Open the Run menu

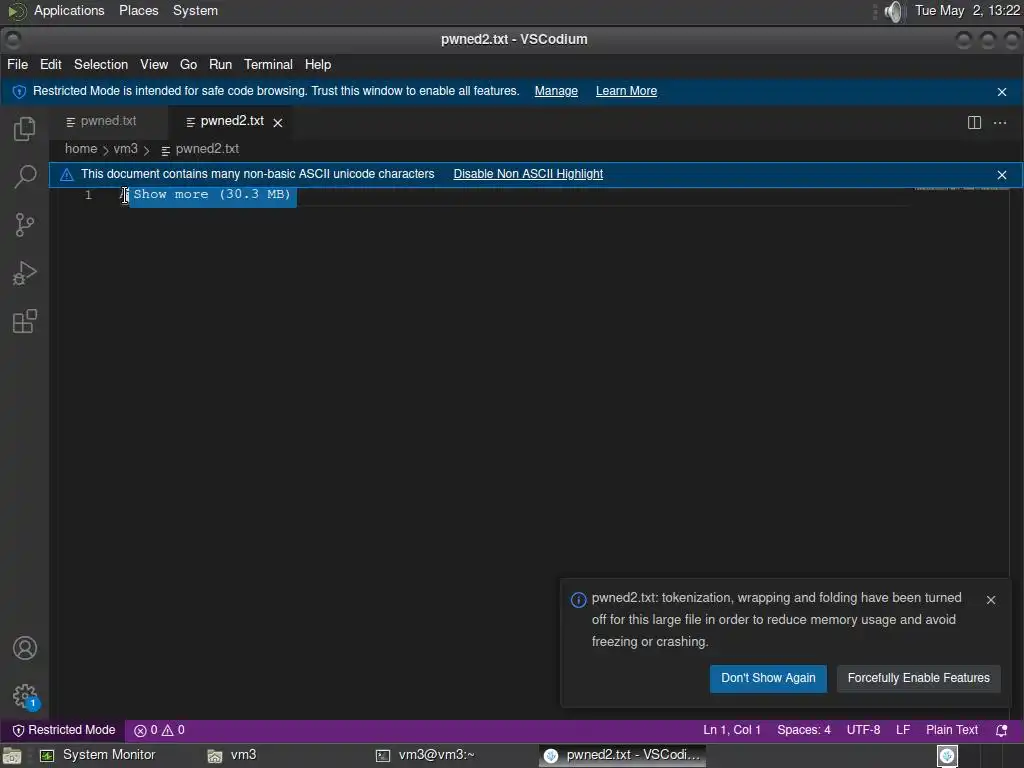pos(220,65)
